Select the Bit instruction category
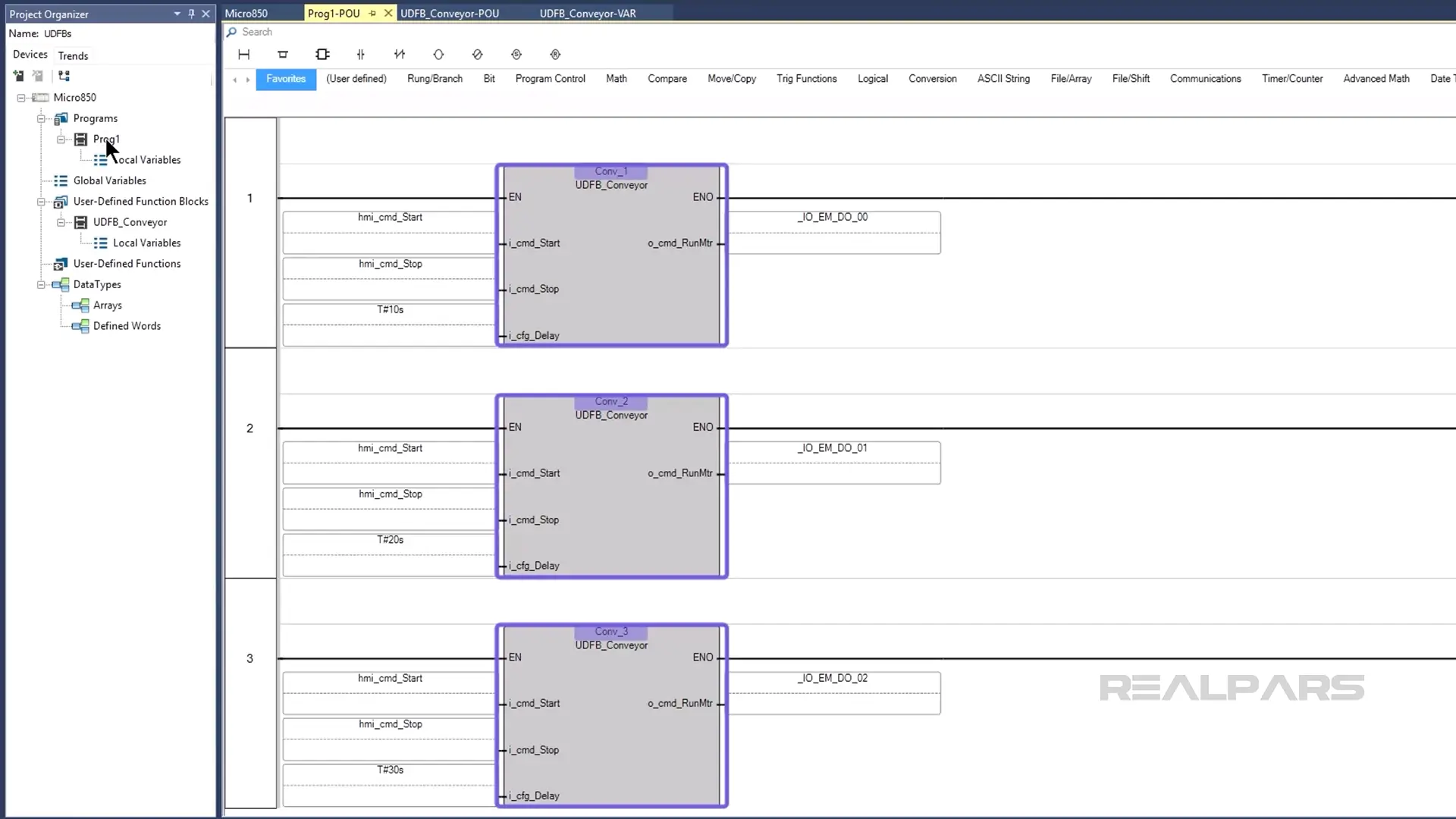The width and height of the screenshot is (1456, 819). [x=489, y=79]
